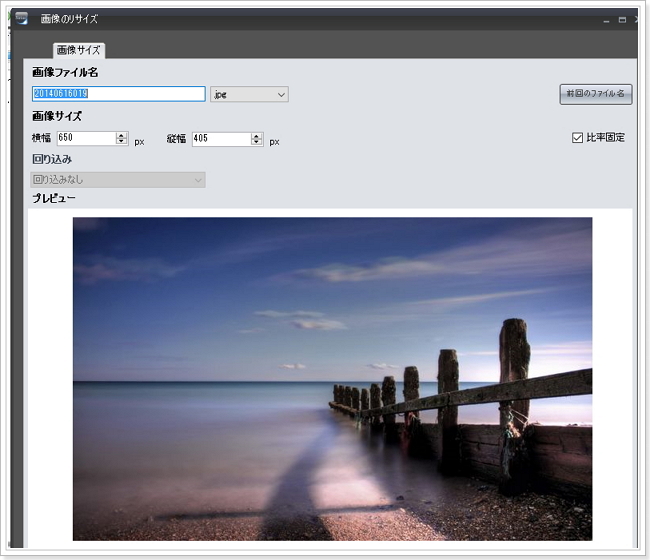Click the プレビュー section label
The width and height of the screenshot is (650, 560).
click(54, 198)
